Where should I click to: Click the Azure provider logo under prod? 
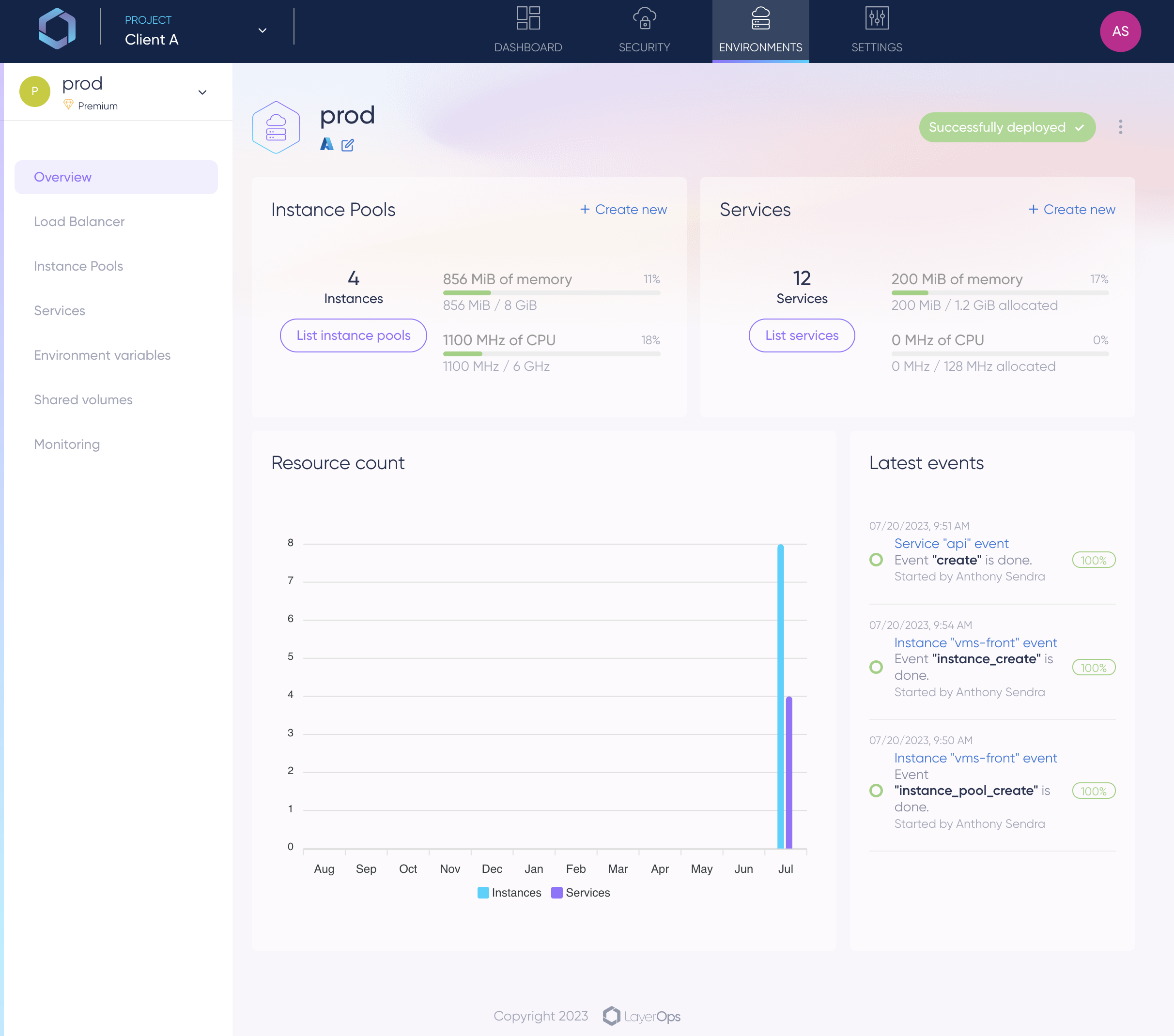pyautogui.click(x=327, y=145)
